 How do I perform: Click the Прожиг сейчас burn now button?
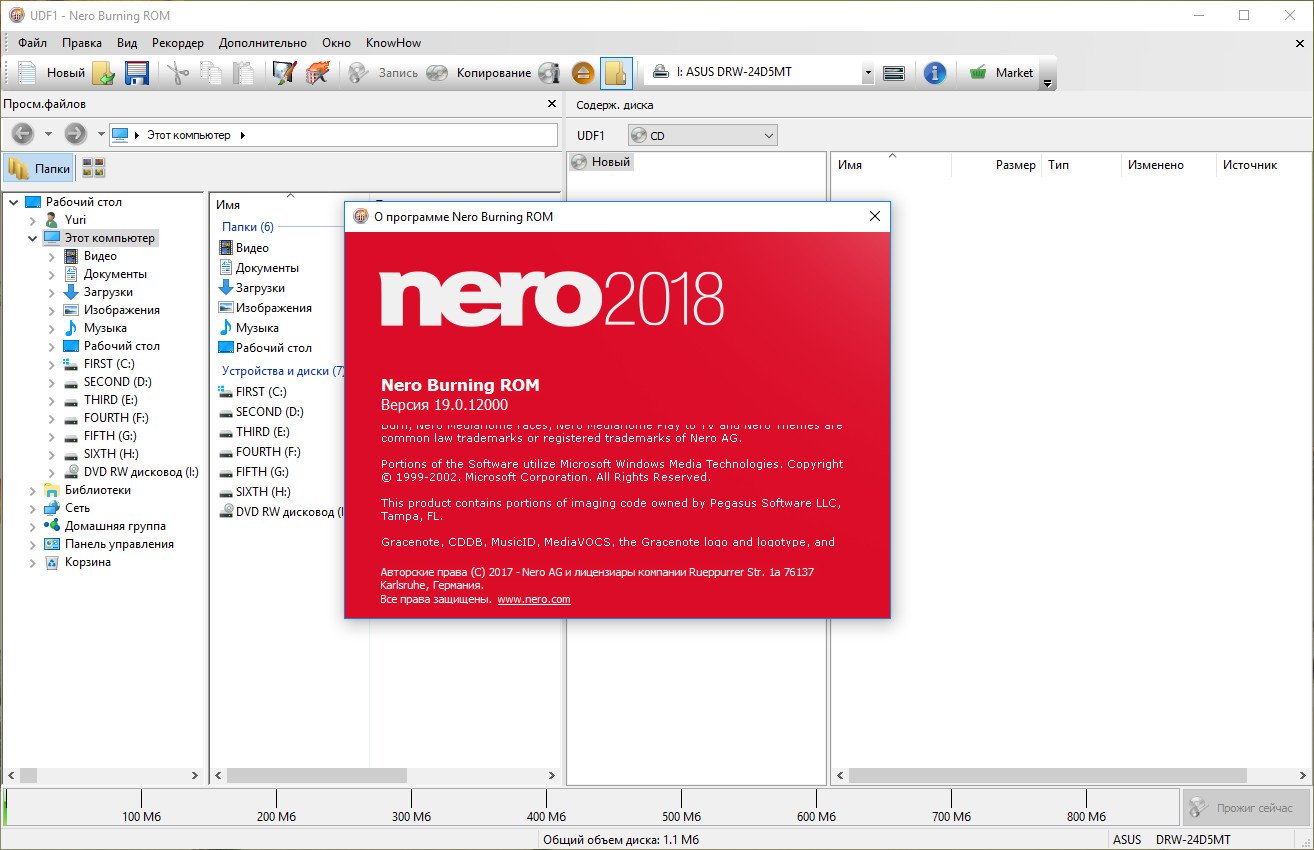point(1244,808)
